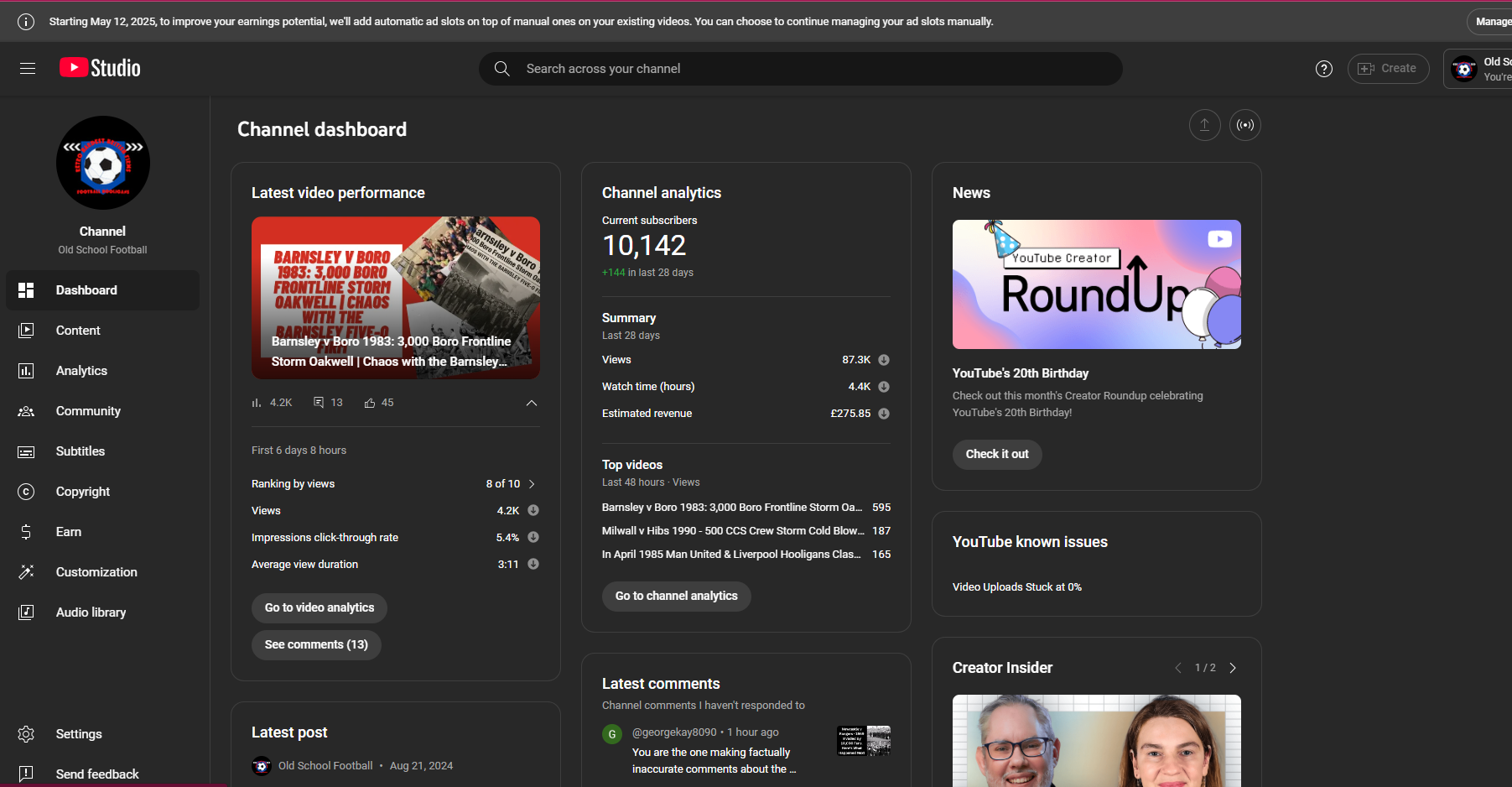Click the Estimated revenue £275.85 value
This screenshot has width=1512, height=787.
click(x=850, y=414)
